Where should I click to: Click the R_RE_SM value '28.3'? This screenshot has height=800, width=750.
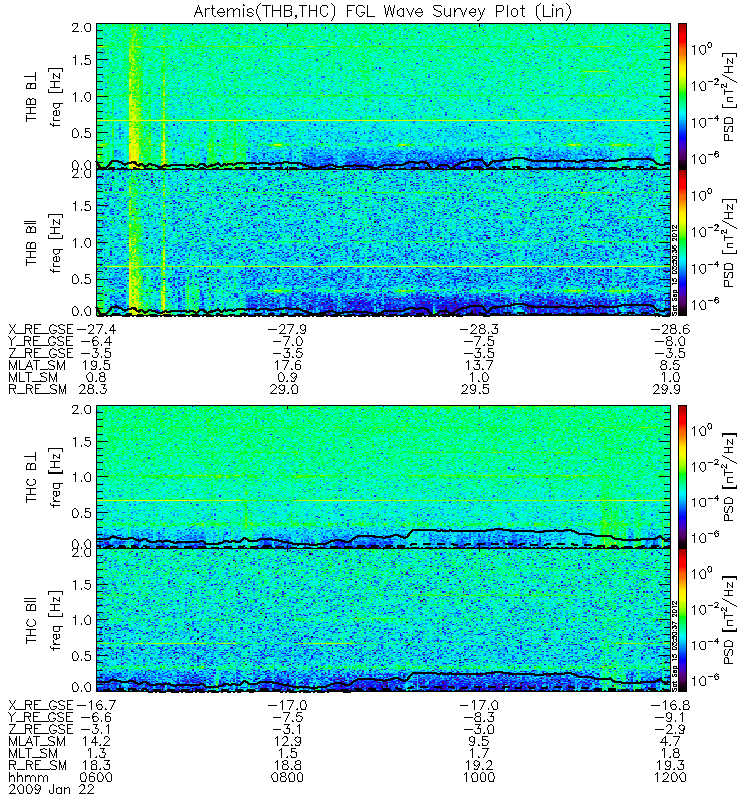tap(93, 389)
